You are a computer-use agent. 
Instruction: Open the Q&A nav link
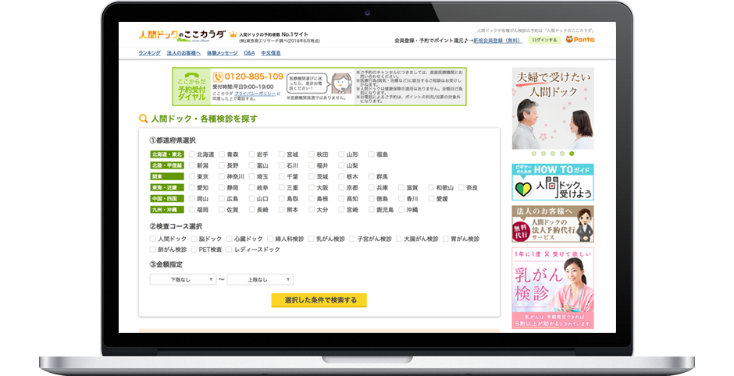pos(250,53)
